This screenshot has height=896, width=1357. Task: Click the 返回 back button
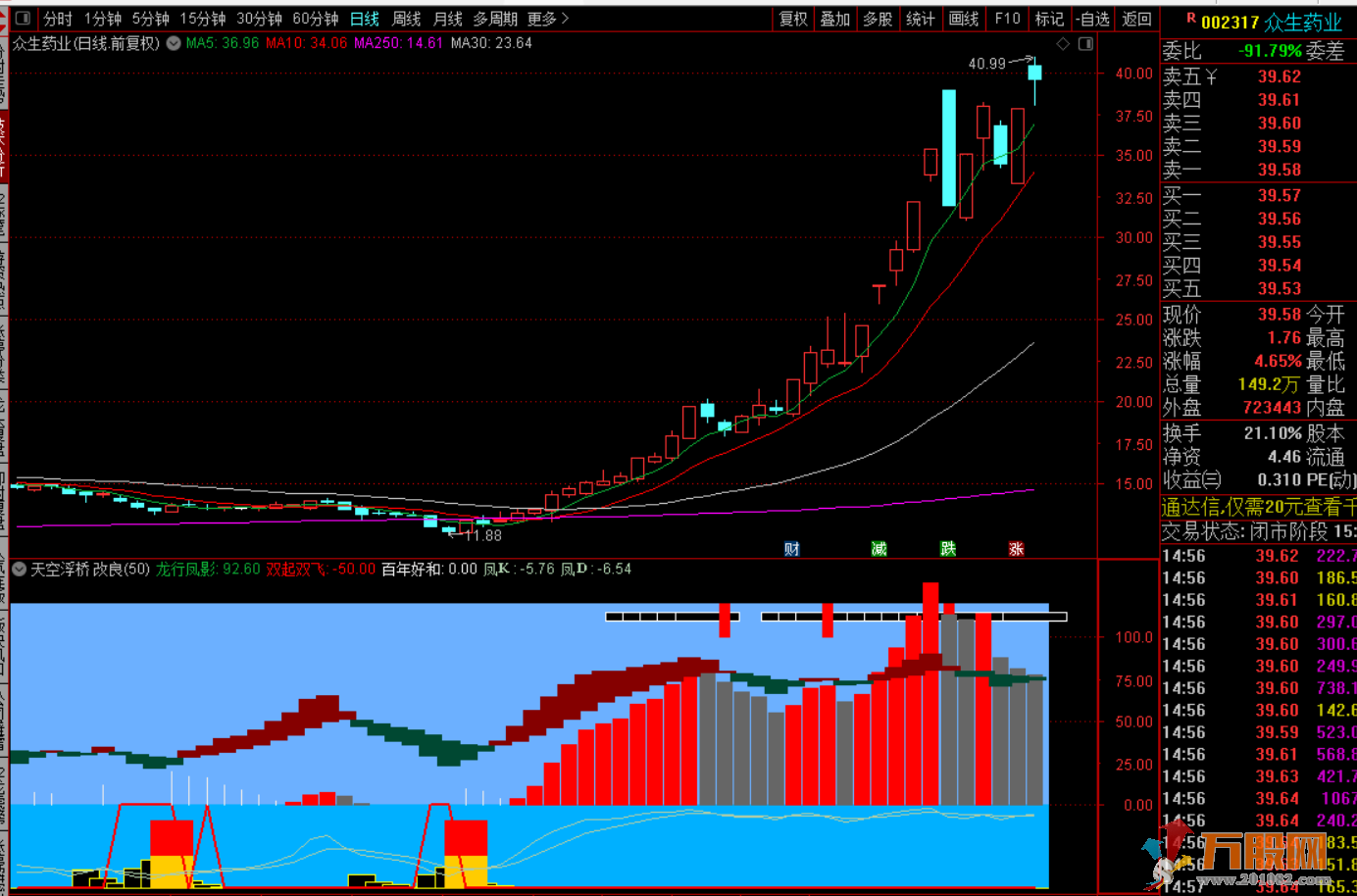pos(1136,19)
